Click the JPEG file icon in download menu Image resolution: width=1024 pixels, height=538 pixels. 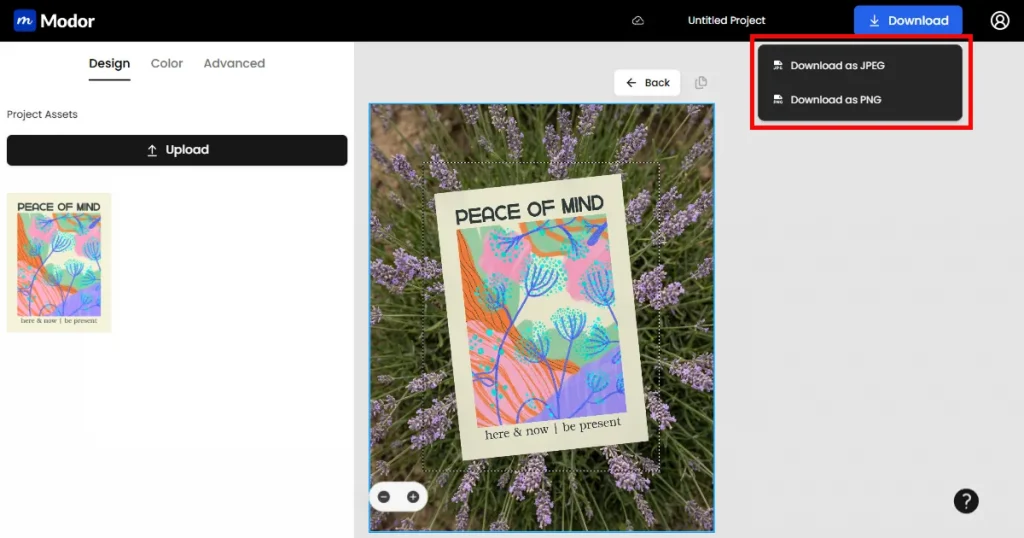(777, 66)
